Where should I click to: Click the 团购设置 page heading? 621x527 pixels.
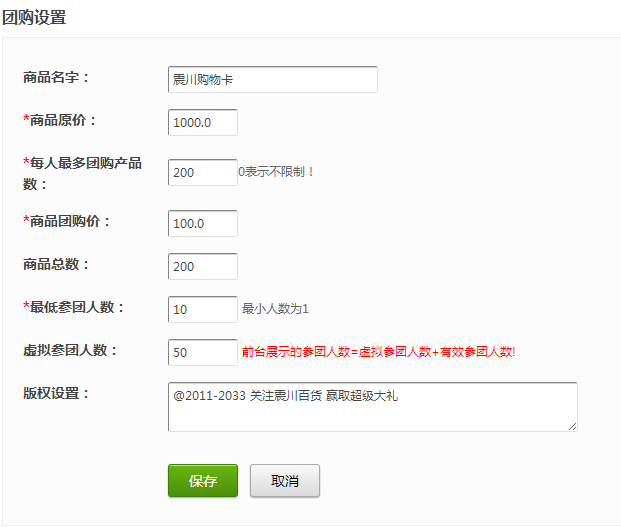pos(36,16)
